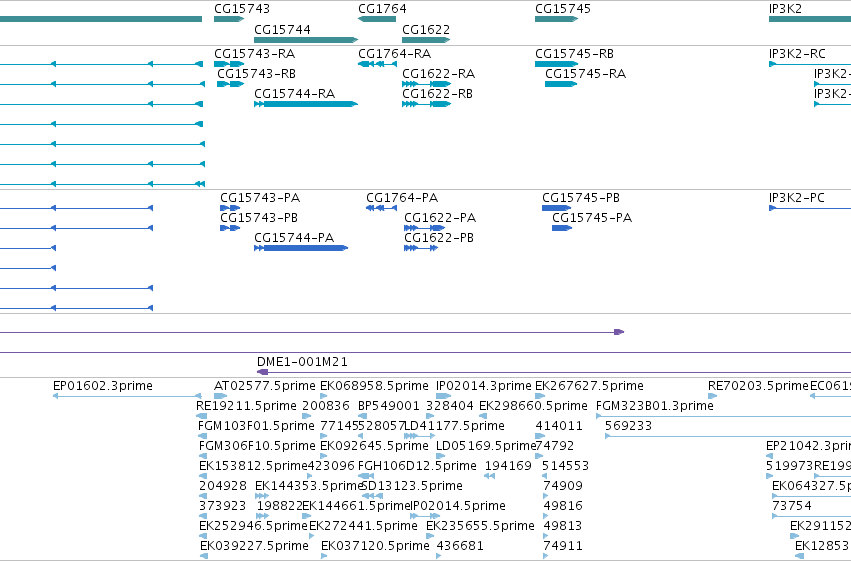Click the 373923 feature label

223,506
